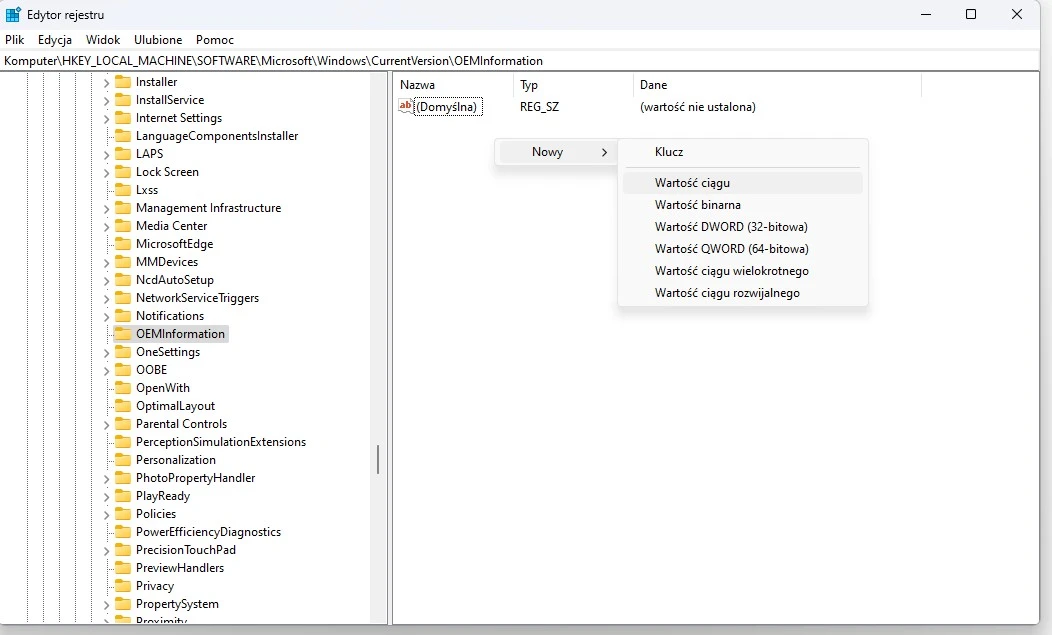Expand the Internet Settings key
The width and height of the screenshot is (1052, 635).
(x=105, y=117)
